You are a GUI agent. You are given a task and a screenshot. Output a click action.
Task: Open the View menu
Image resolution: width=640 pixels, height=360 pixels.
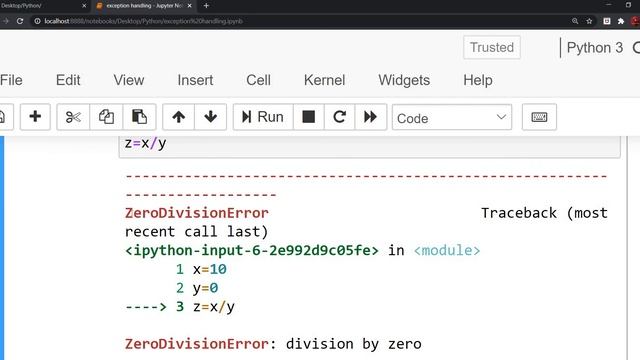[x=129, y=80]
